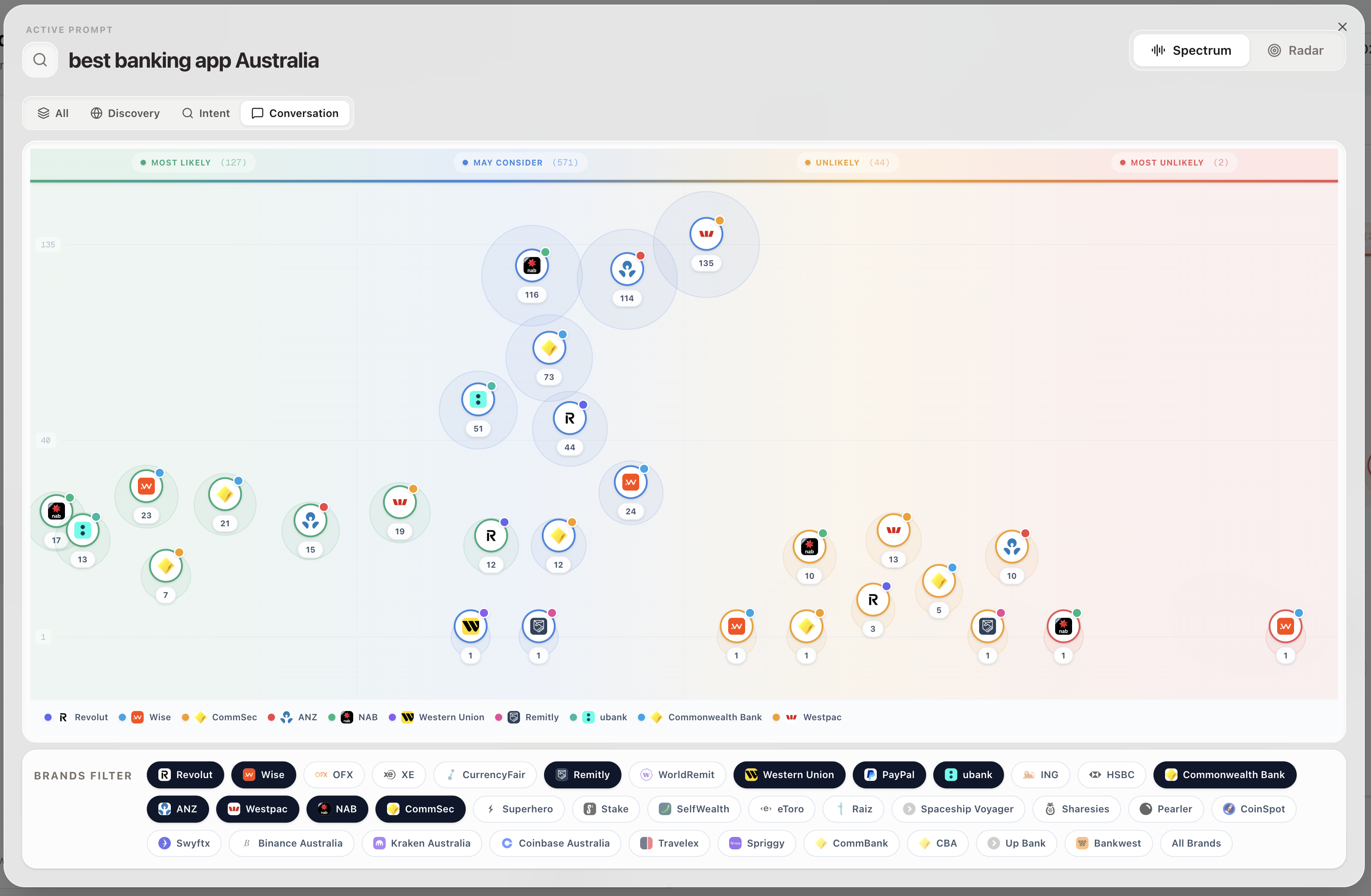Switch to Radar view
1371x896 pixels.
[x=1295, y=51]
